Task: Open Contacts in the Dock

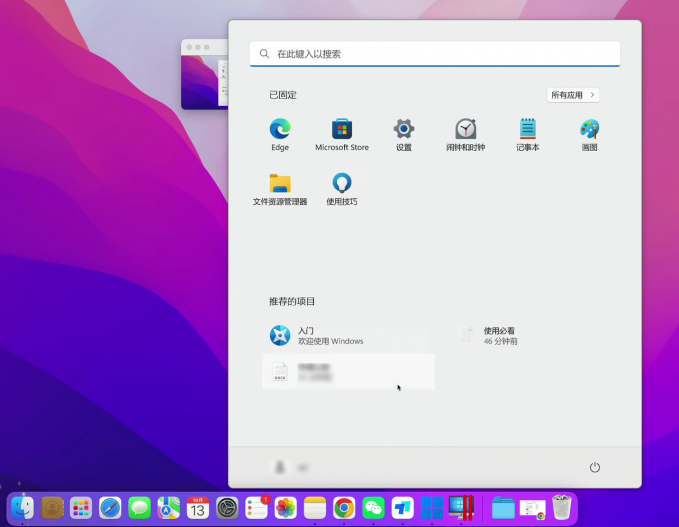Action: (x=52, y=508)
